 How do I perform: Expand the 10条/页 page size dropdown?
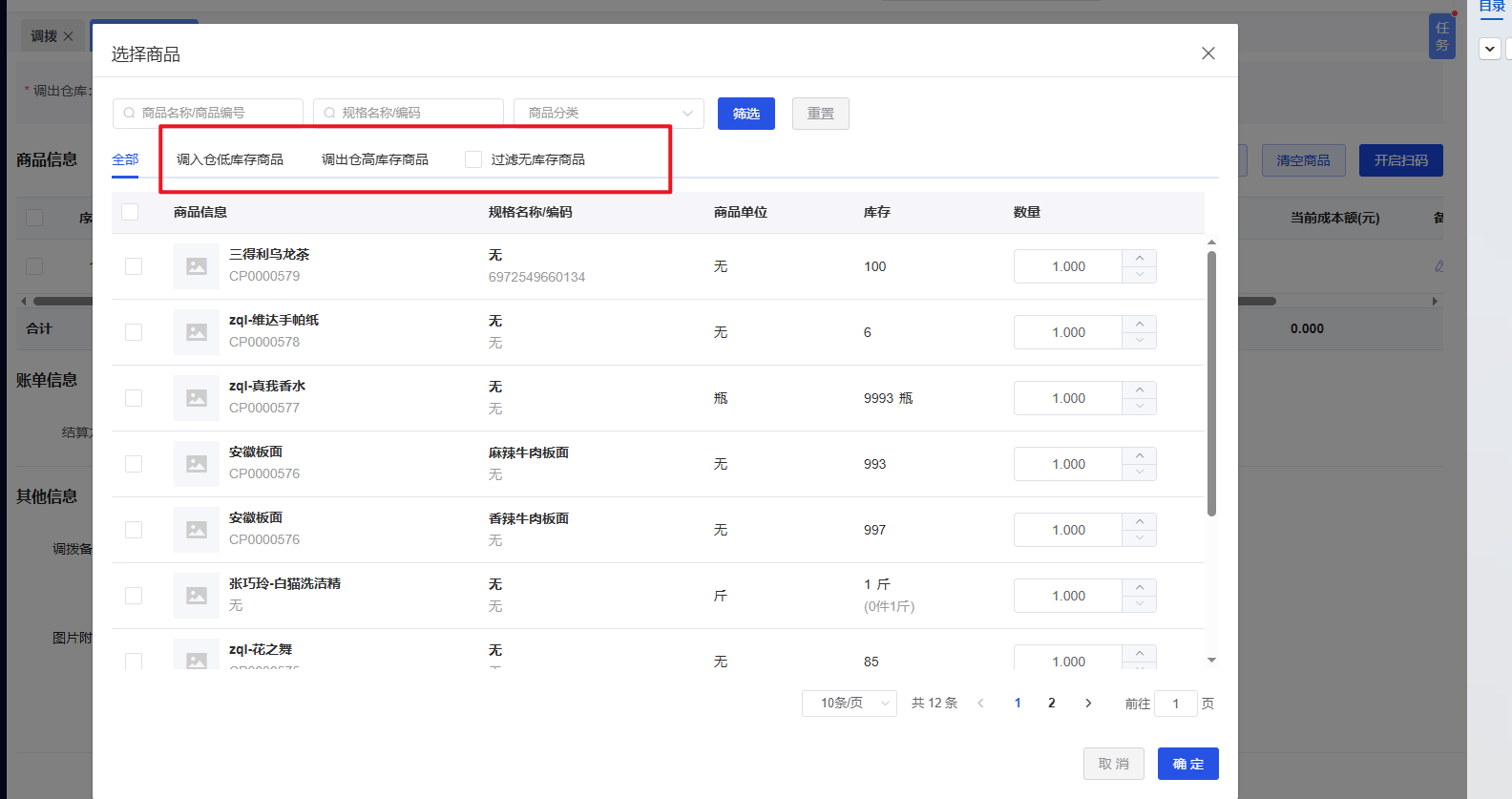[850, 703]
